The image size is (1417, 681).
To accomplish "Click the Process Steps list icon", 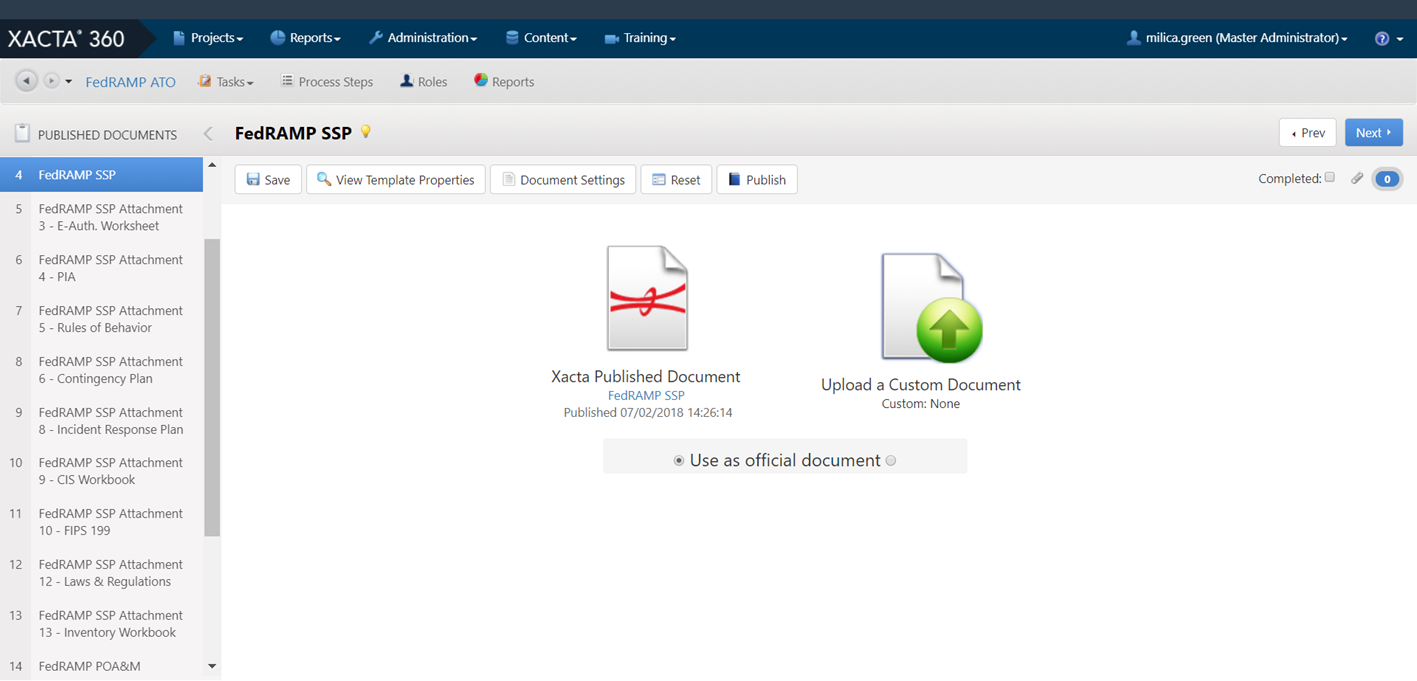I will (x=287, y=81).
